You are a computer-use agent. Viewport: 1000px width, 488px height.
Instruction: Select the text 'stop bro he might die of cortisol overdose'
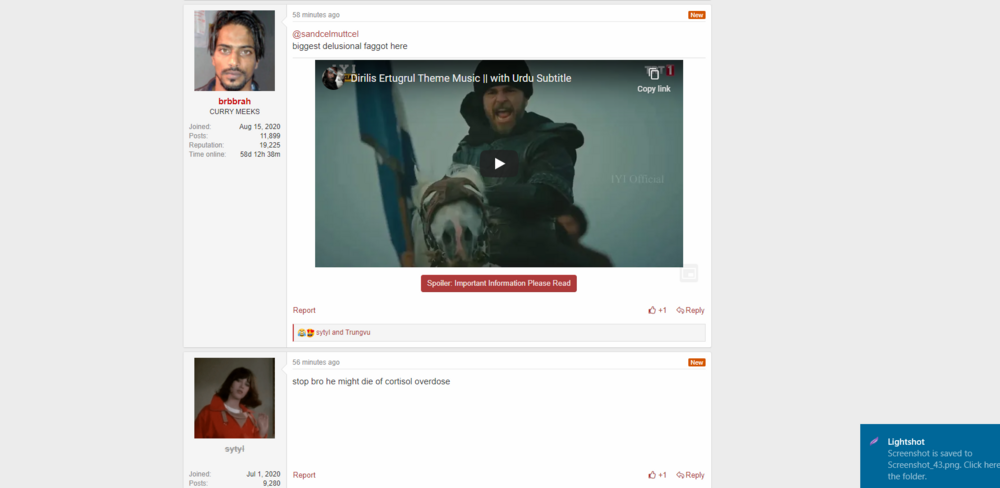point(371,381)
